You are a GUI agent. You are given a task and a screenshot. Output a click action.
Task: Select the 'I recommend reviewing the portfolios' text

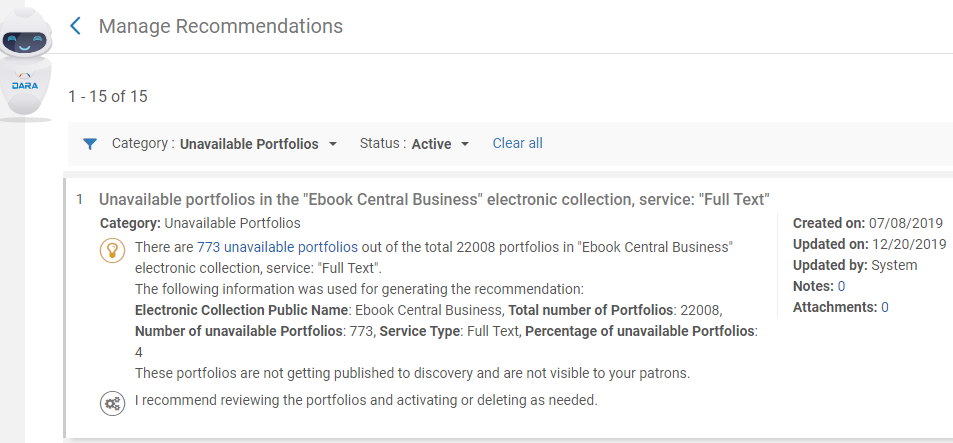[x=366, y=400]
